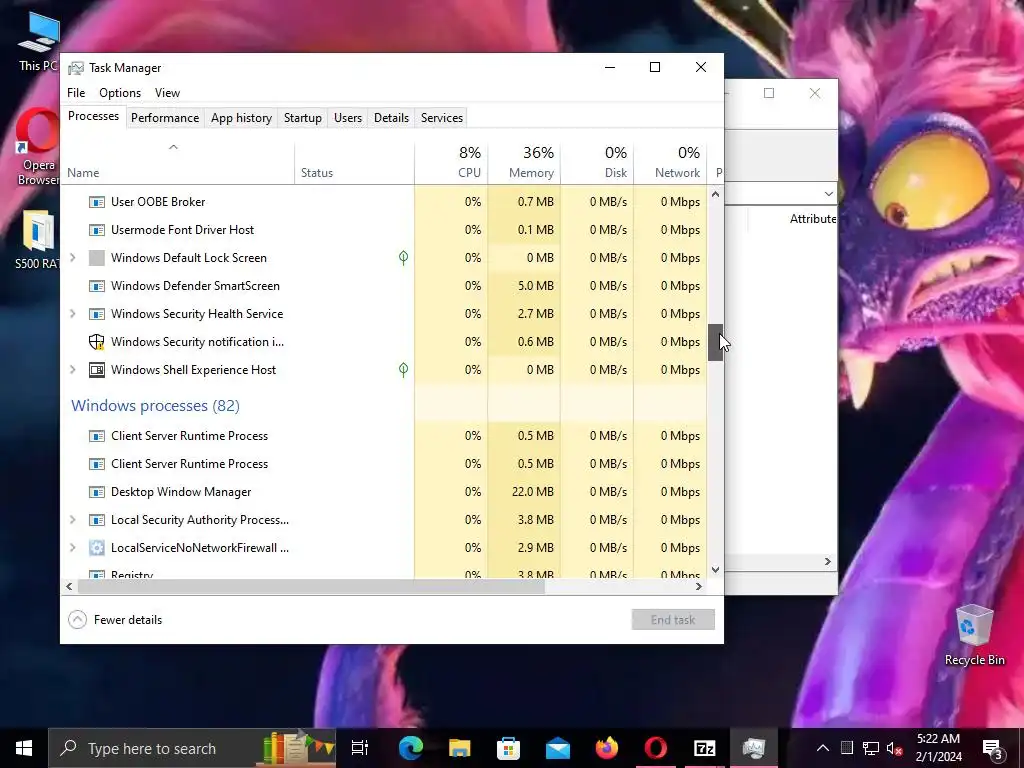Open the Mail app from the taskbar
Image resolution: width=1024 pixels, height=768 pixels.
558,748
